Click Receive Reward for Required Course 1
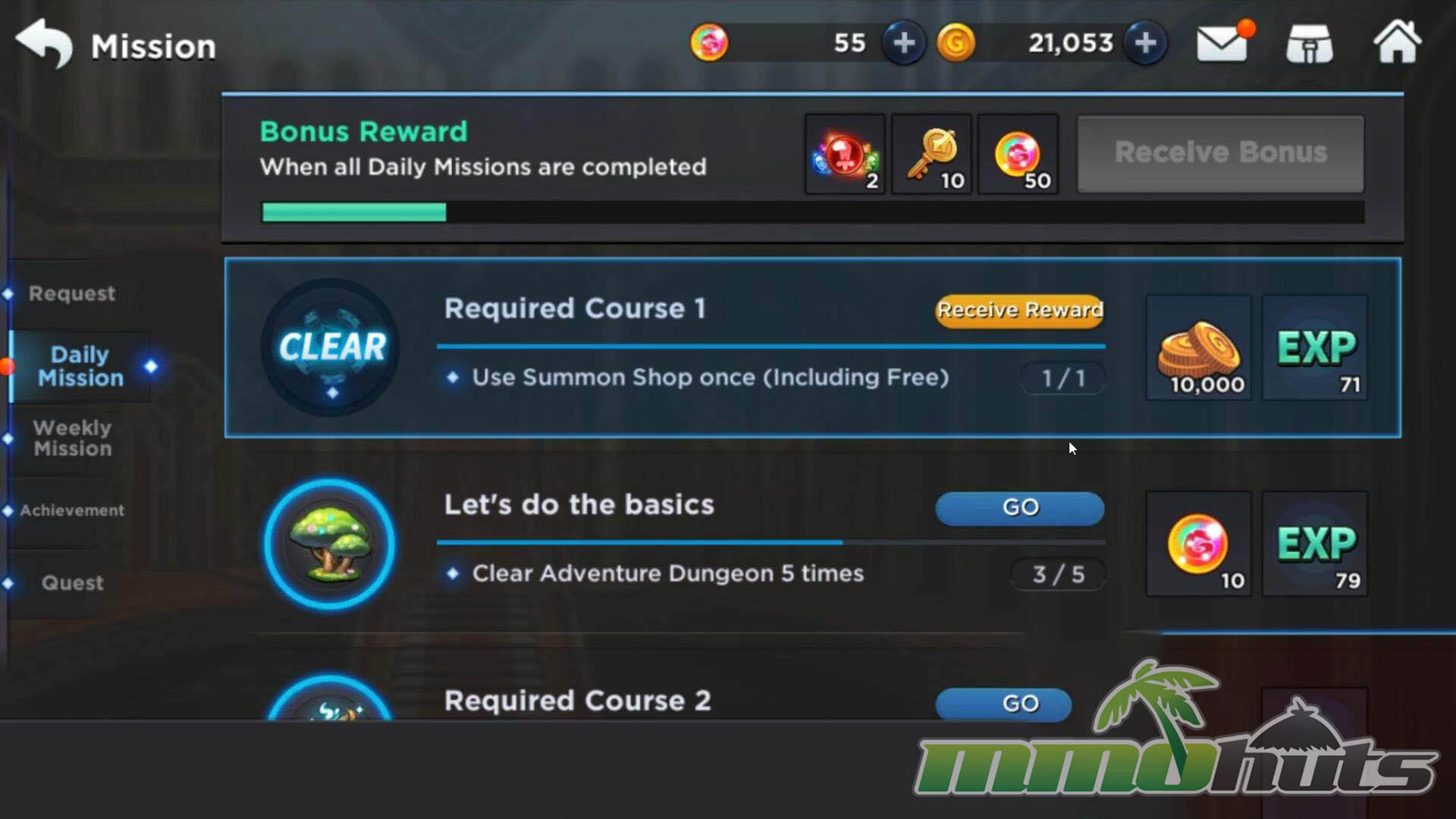 click(1019, 310)
